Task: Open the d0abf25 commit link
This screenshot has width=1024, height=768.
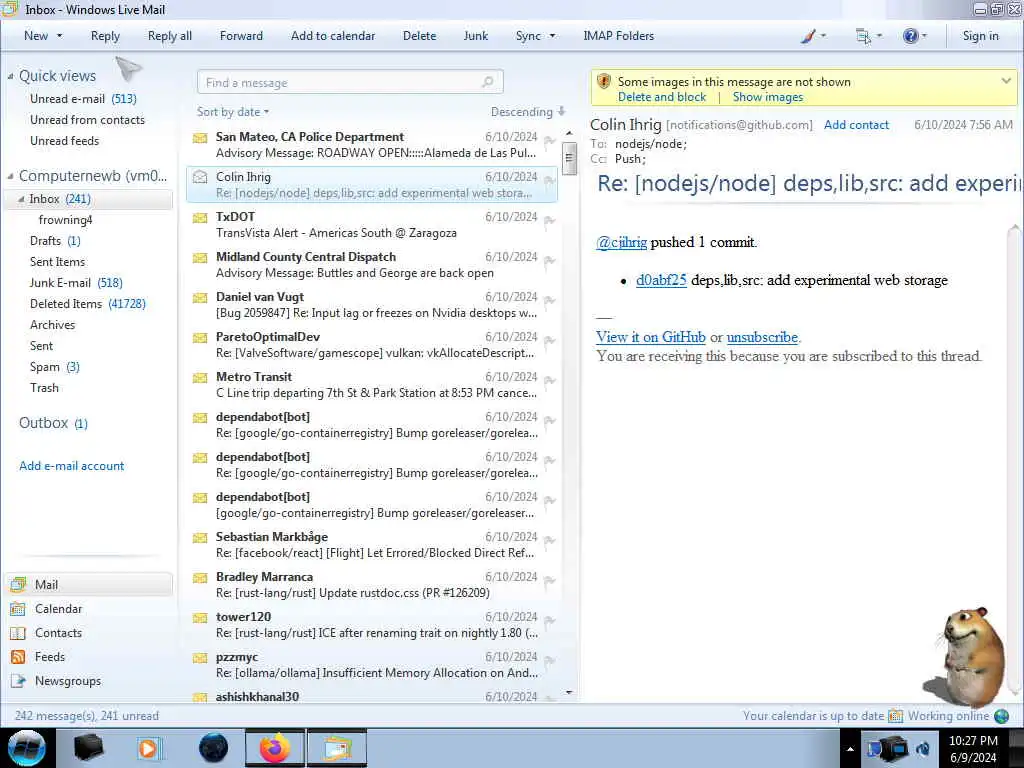Action: click(661, 280)
